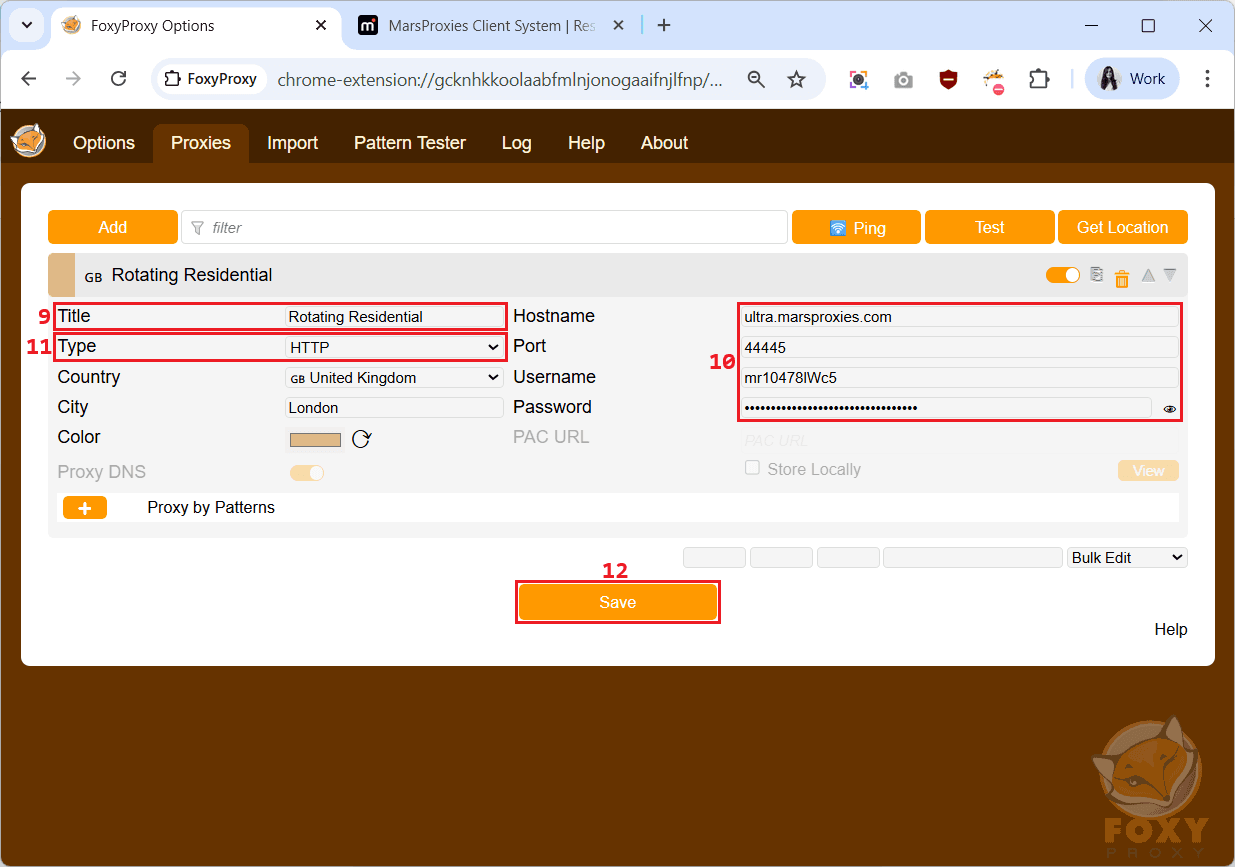
Task: Reveal the password with the eye icon
Action: coord(1170,409)
